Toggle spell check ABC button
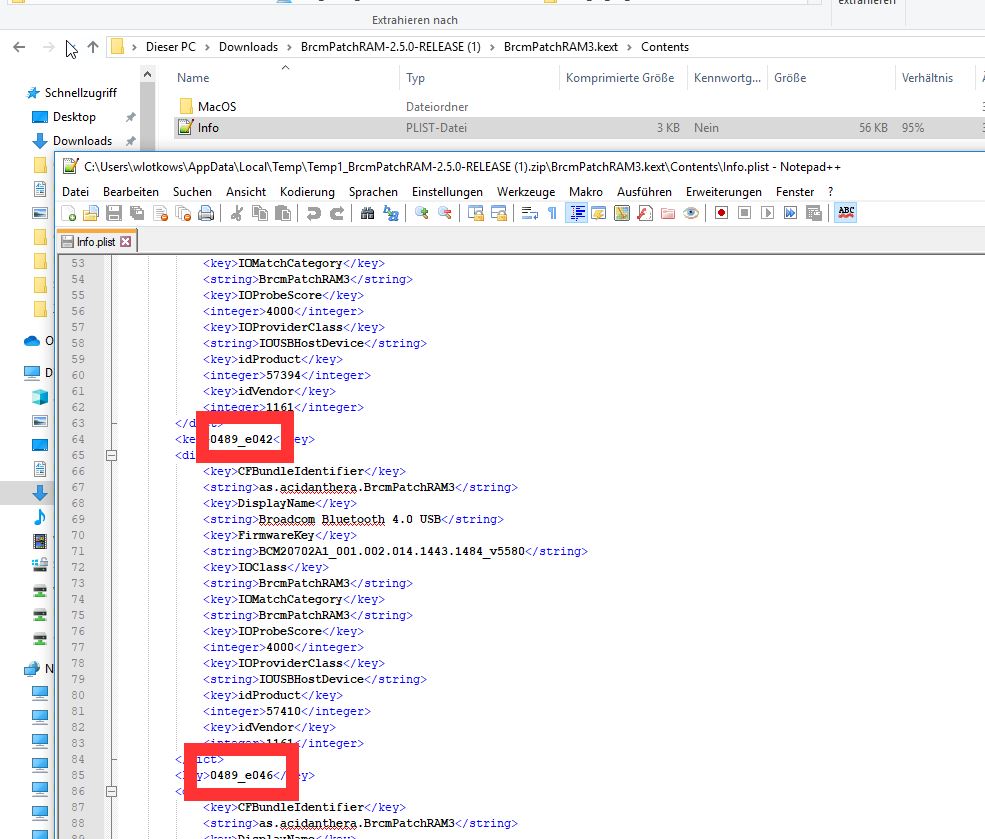985x839 pixels. coord(845,212)
